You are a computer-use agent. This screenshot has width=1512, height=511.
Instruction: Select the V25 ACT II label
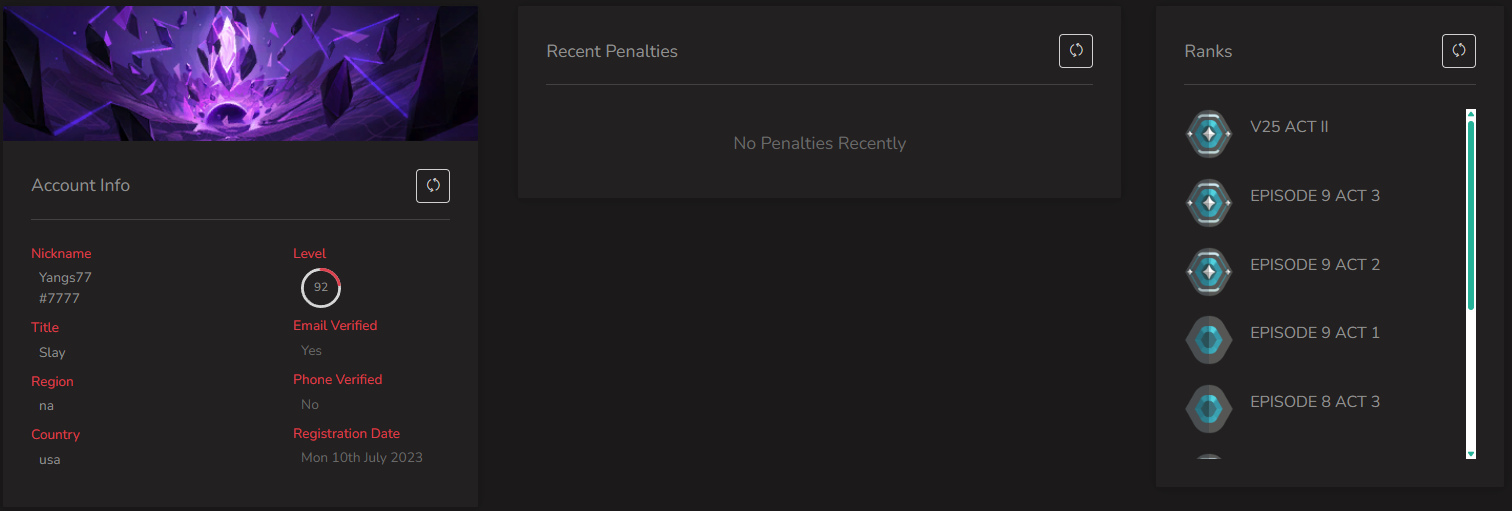pyautogui.click(x=1289, y=127)
